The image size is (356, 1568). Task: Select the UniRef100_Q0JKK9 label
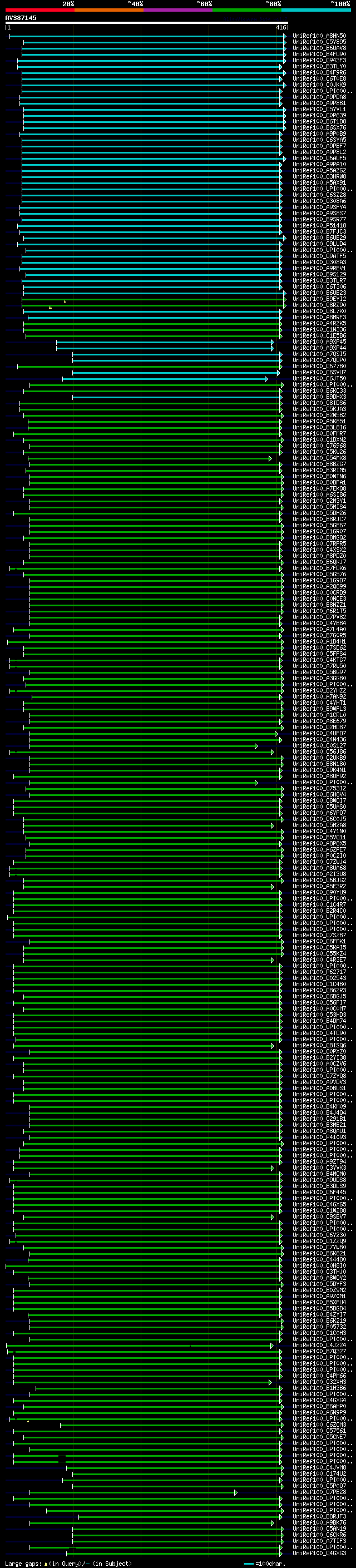319,85
